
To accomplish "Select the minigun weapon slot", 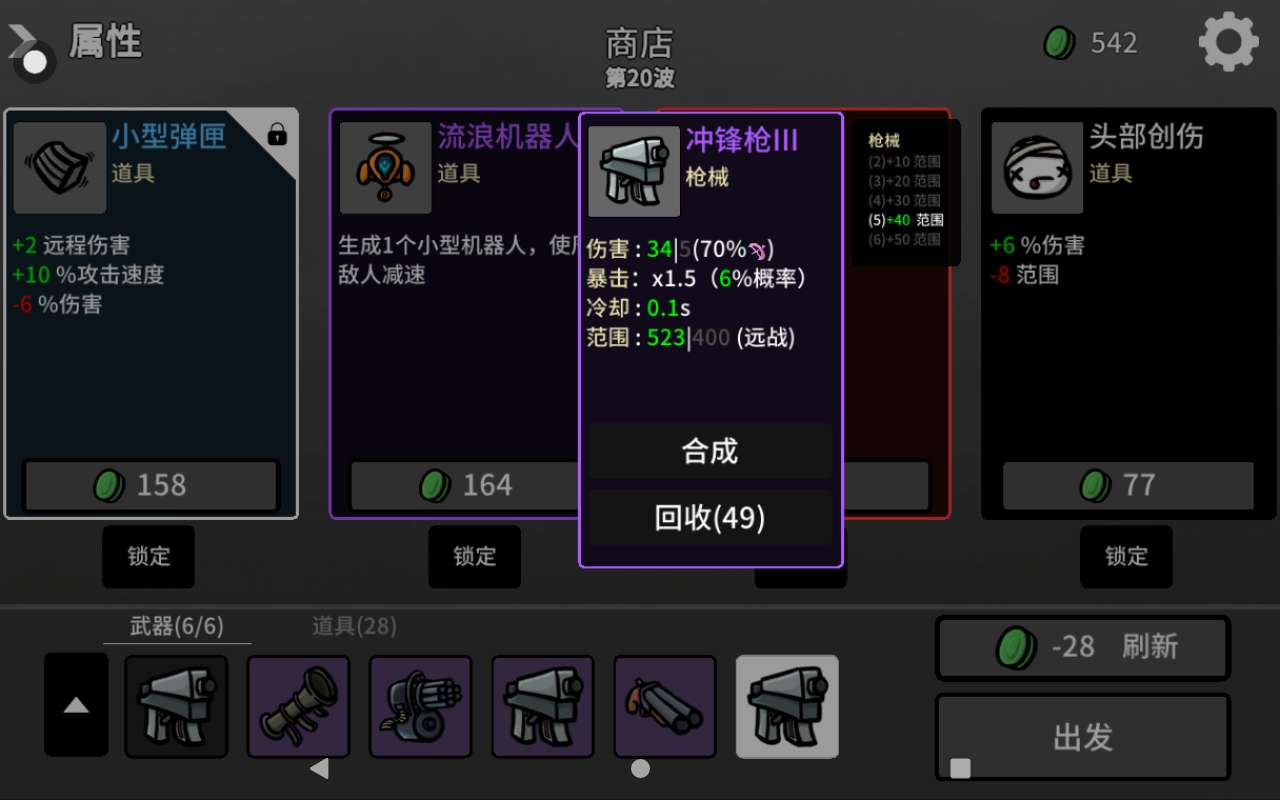I will click(x=420, y=707).
